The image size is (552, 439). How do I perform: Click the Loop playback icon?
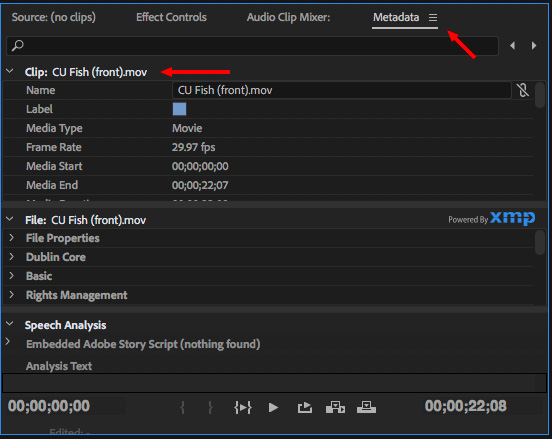[305, 407]
